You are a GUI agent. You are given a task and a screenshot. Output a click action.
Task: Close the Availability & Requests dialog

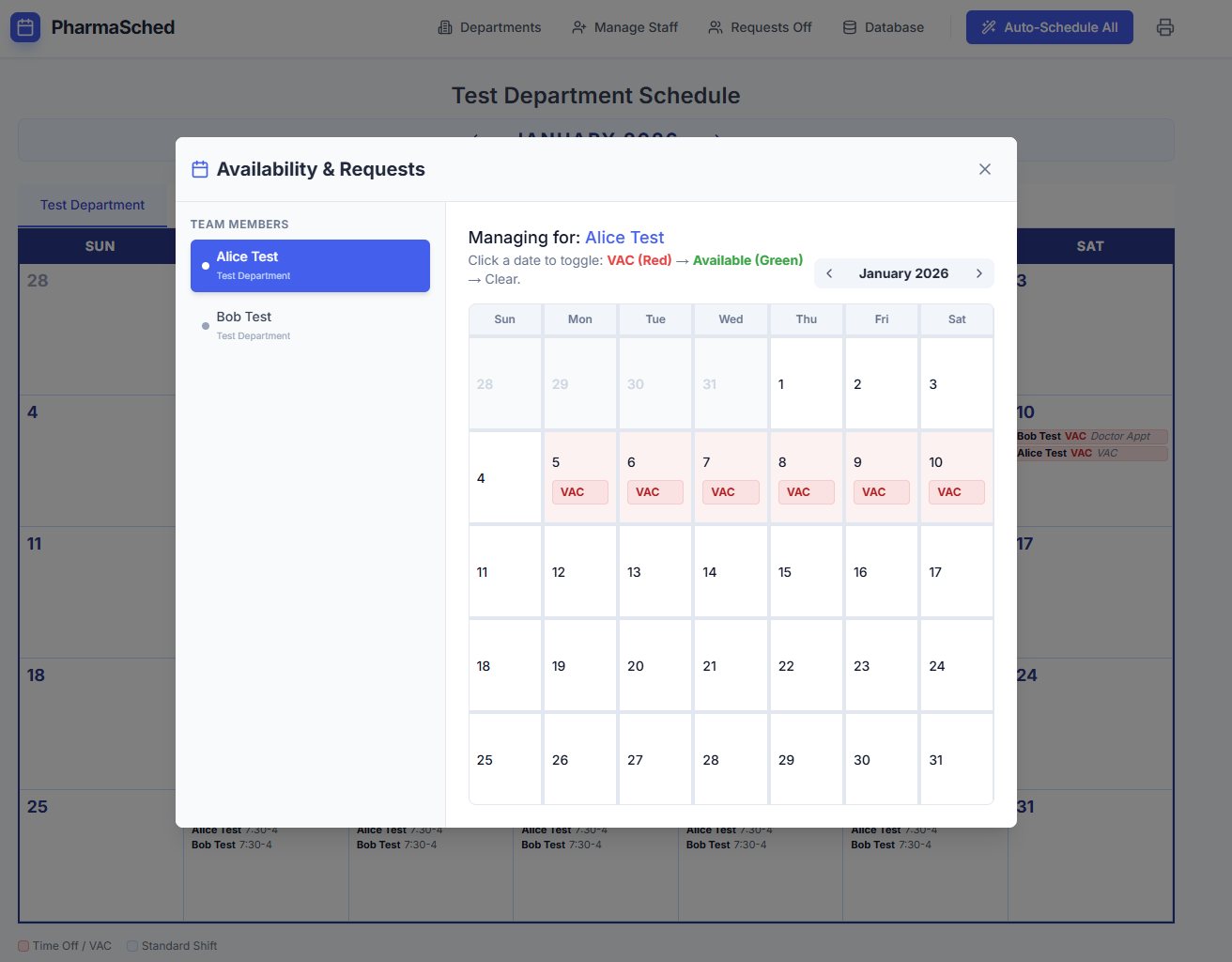pyautogui.click(x=984, y=169)
